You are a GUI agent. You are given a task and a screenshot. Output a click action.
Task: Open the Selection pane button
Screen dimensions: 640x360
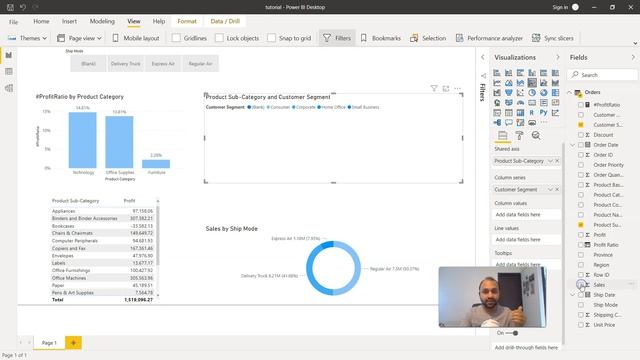pyautogui.click(x=428, y=38)
